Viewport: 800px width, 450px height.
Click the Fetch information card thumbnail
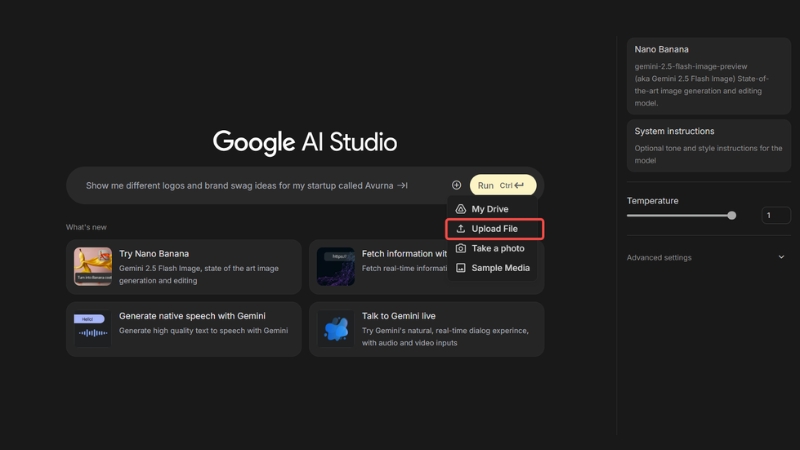[x=336, y=266]
